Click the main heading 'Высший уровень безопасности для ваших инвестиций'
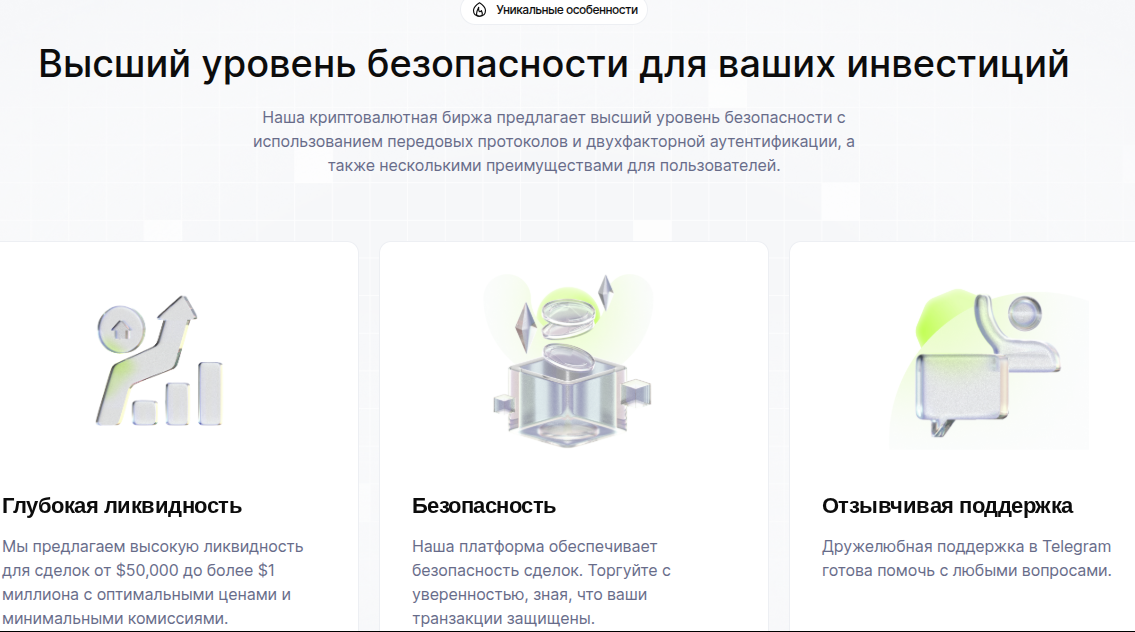This screenshot has width=1135, height=632. [554, 64]
